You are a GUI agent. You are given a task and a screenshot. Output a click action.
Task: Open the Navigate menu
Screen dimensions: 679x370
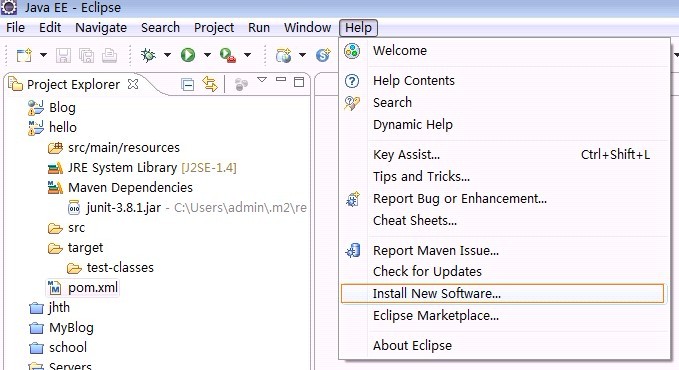pos(101,27)
